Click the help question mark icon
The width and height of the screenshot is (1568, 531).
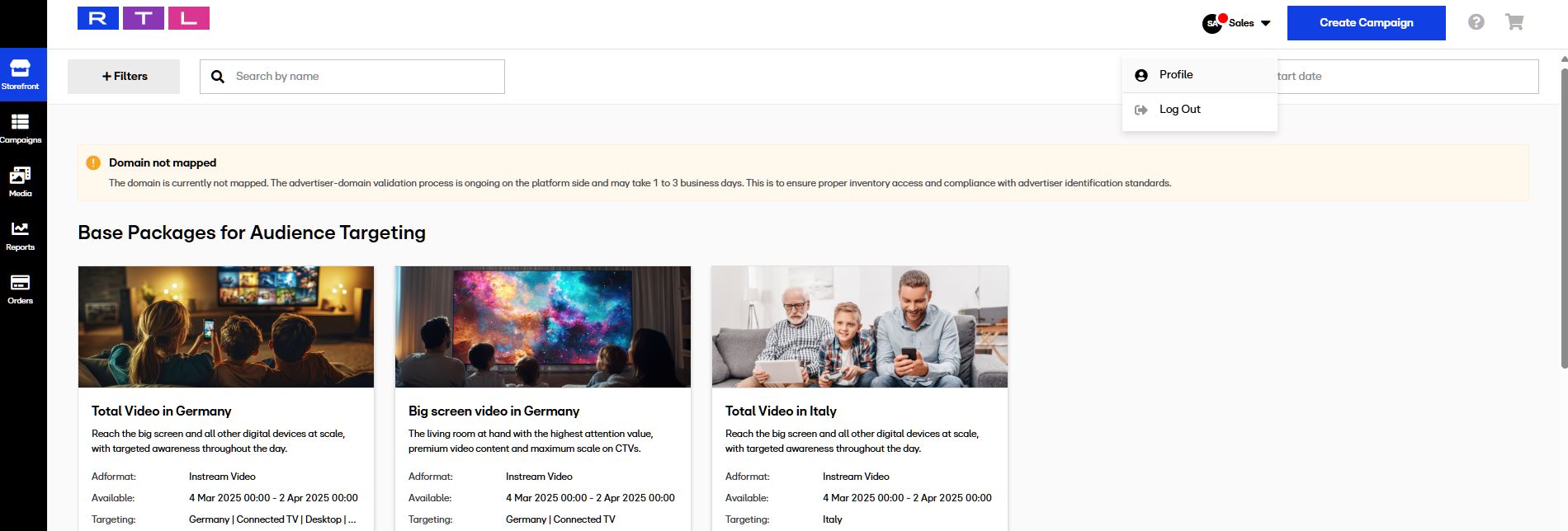[x=1476, y=22]
